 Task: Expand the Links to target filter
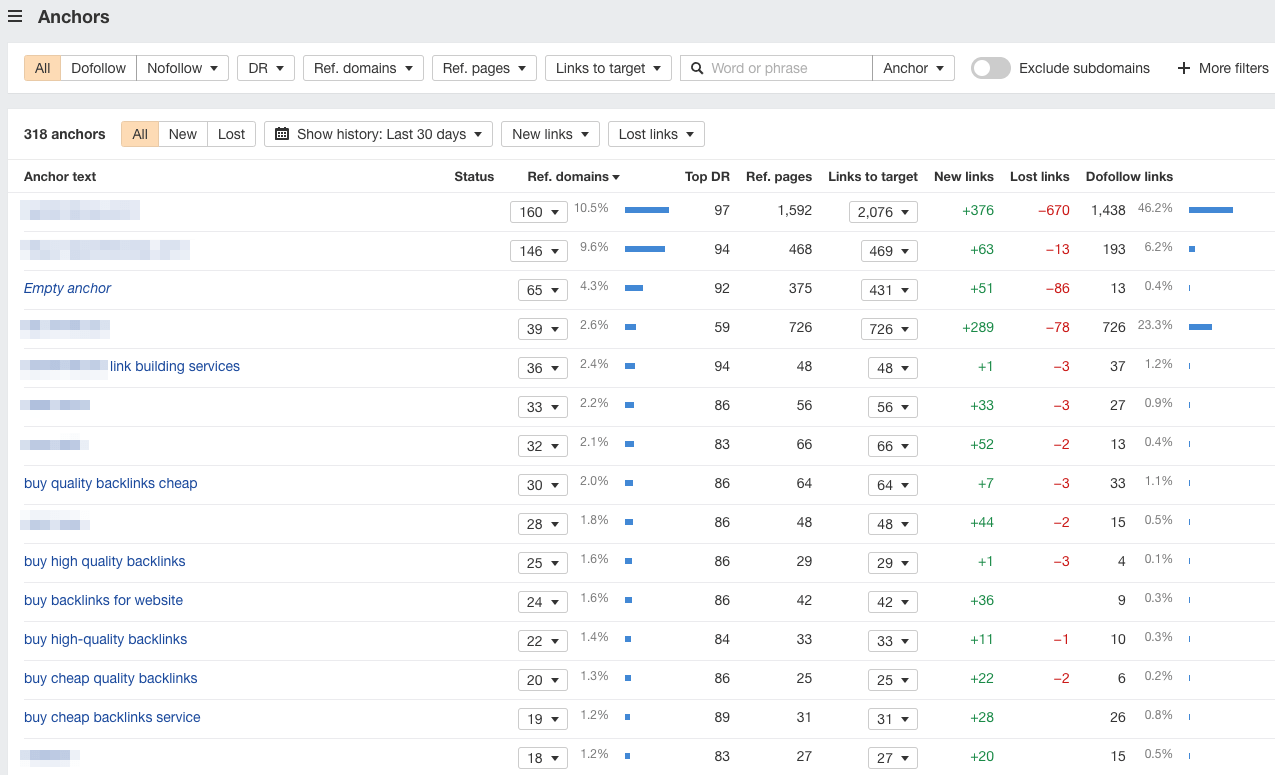607,68
